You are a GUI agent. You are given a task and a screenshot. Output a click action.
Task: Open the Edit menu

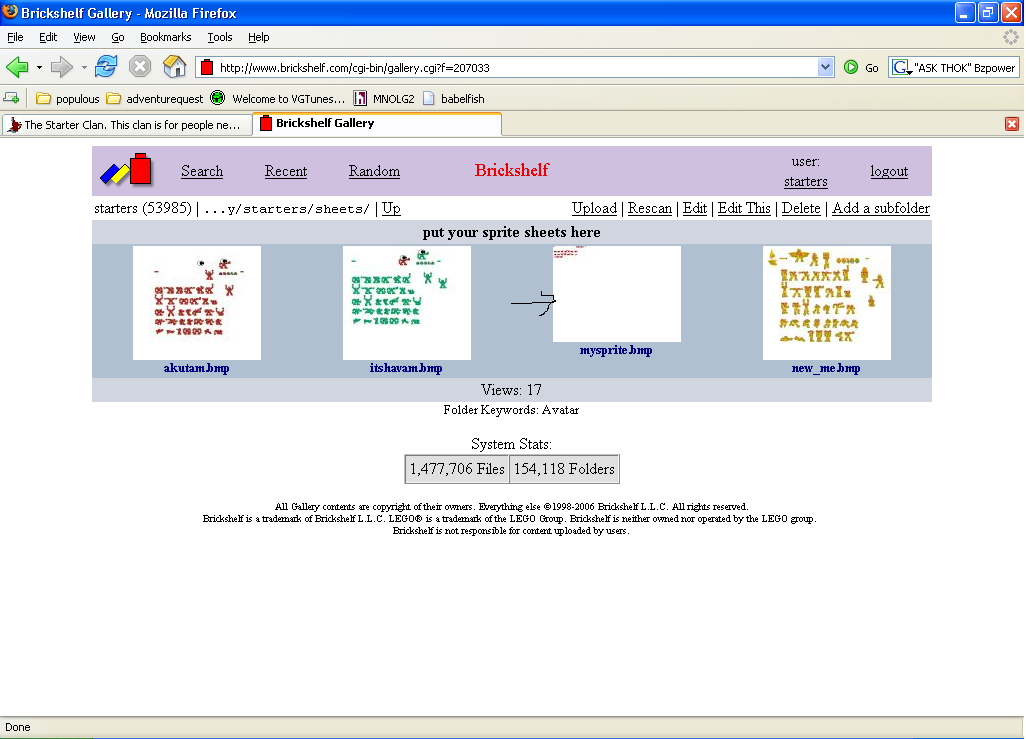pyautogui.click(x=48, y=37)
